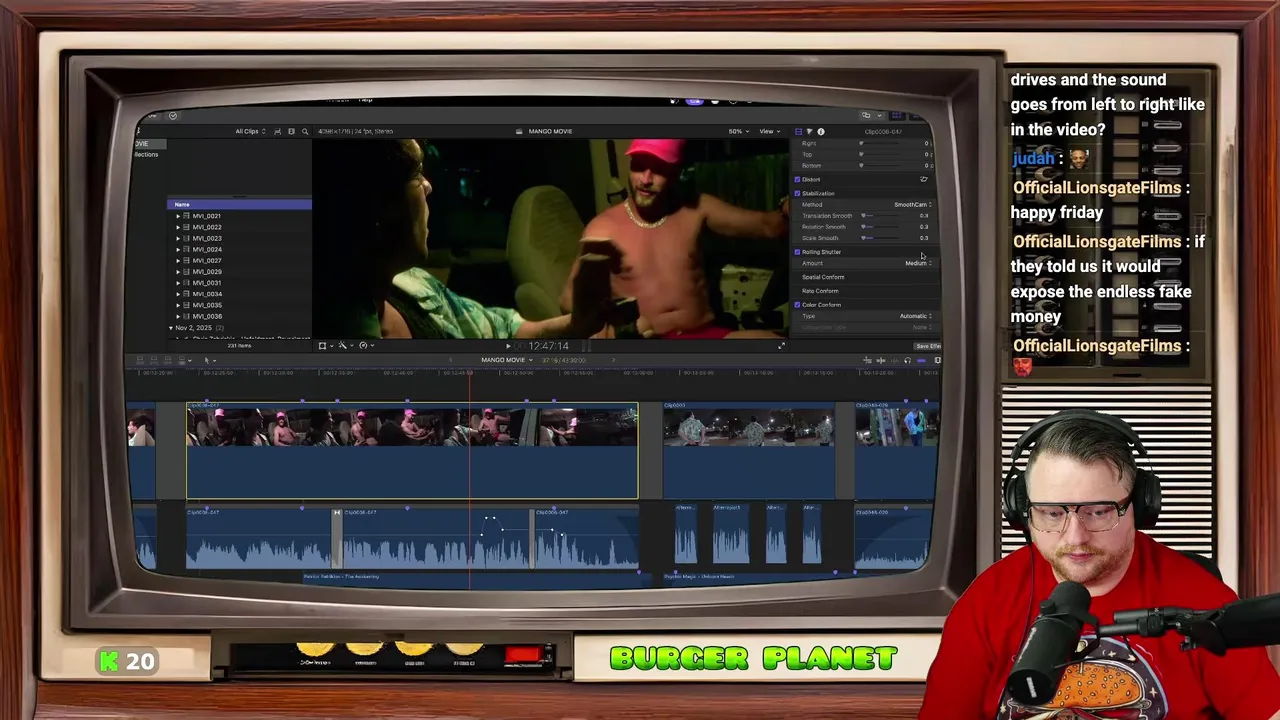Open the 50% viewer zoom dropdown
The image size is (1280, 720).
(737, 131)
